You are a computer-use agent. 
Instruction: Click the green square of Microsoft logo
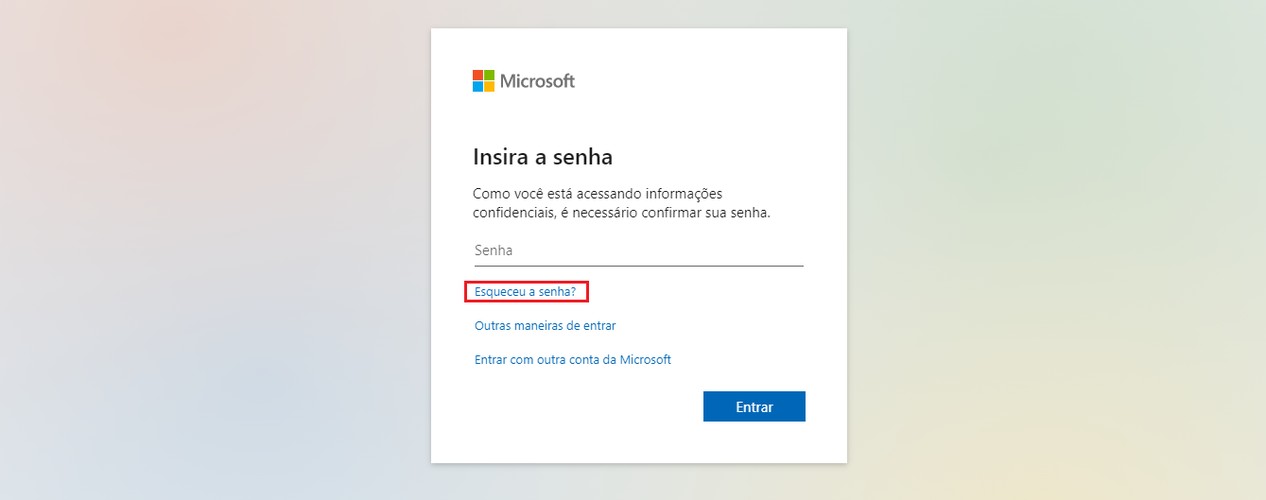[x=490, y=75]
